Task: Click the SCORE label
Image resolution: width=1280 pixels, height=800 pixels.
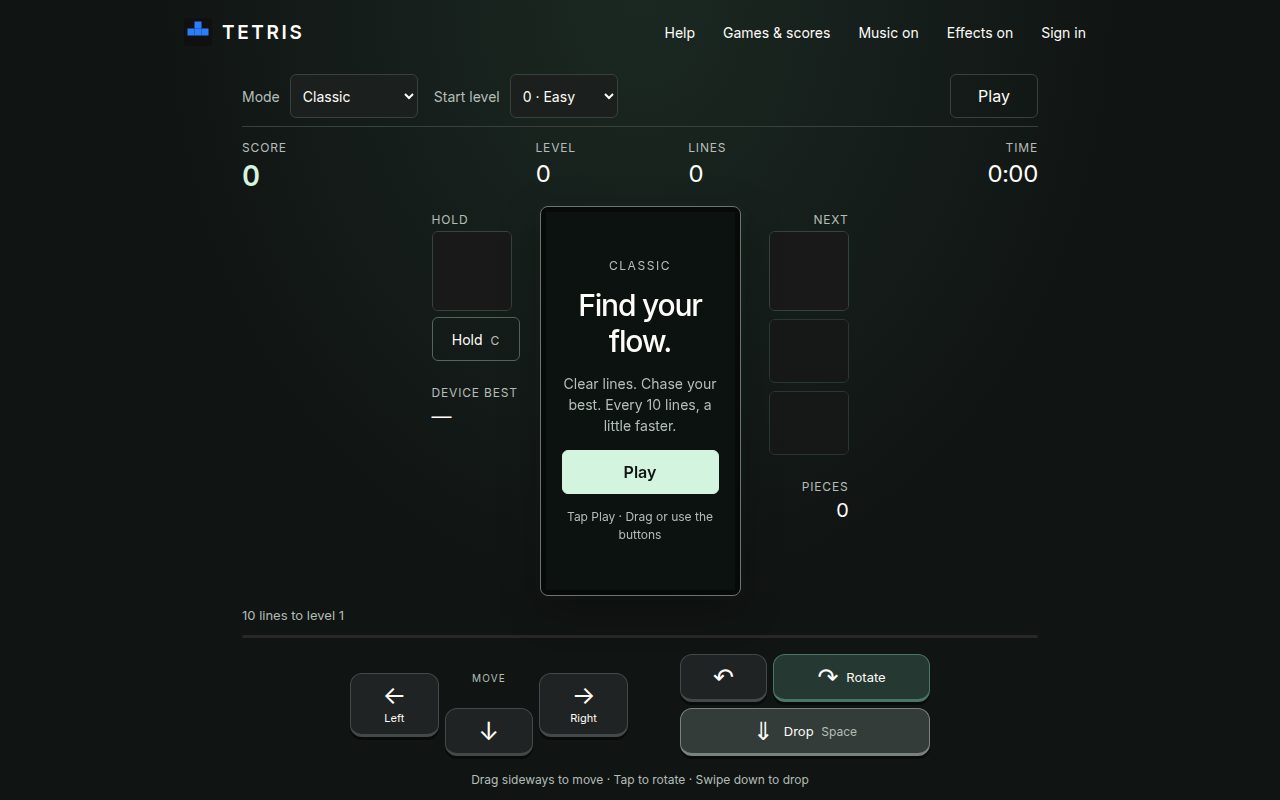Action: pyautogui.click(x=264, y=148)
